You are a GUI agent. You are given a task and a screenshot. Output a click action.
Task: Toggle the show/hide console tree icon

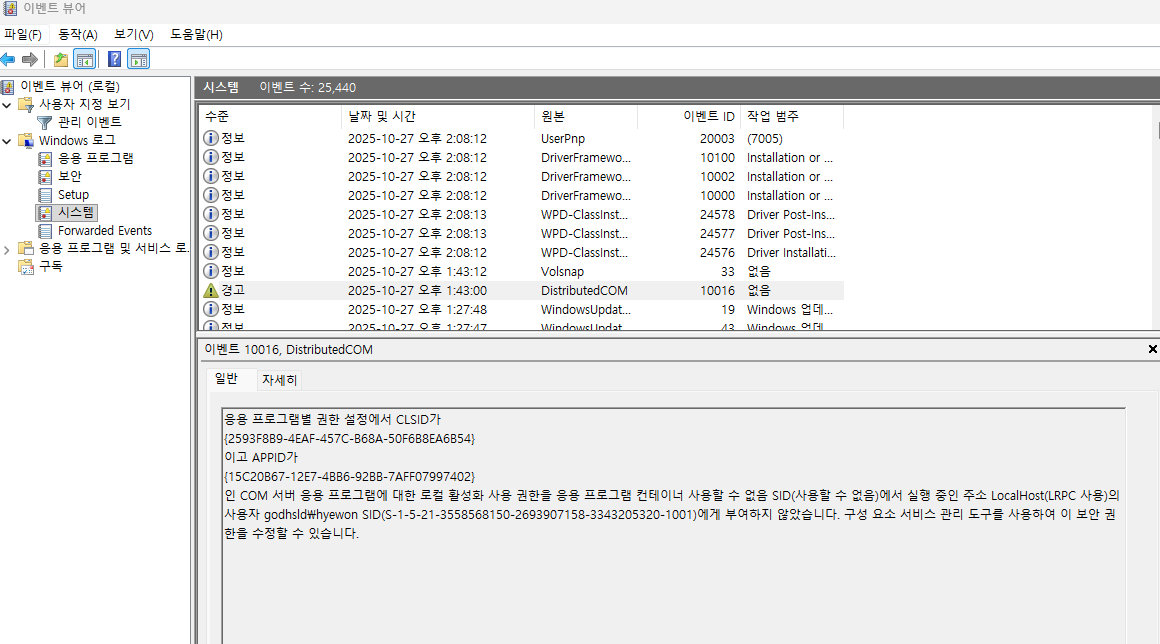click(85, 59)
